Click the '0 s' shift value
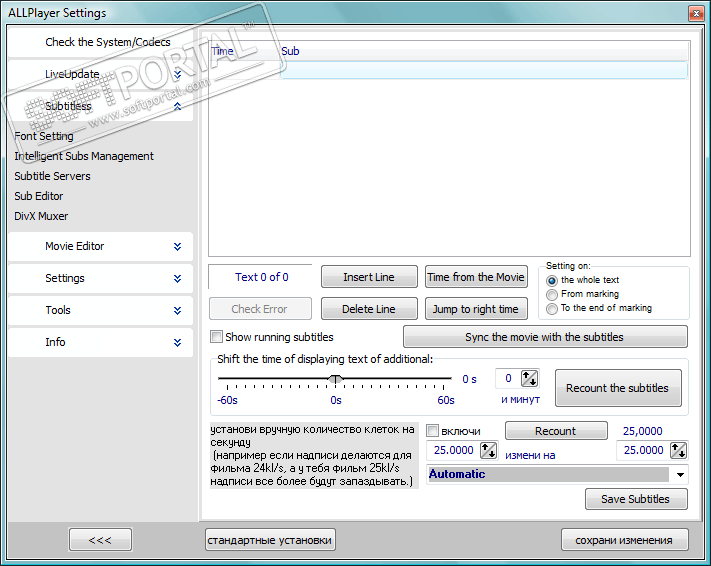Viewport: 711px width, 566px height. [x=469, y=379]
